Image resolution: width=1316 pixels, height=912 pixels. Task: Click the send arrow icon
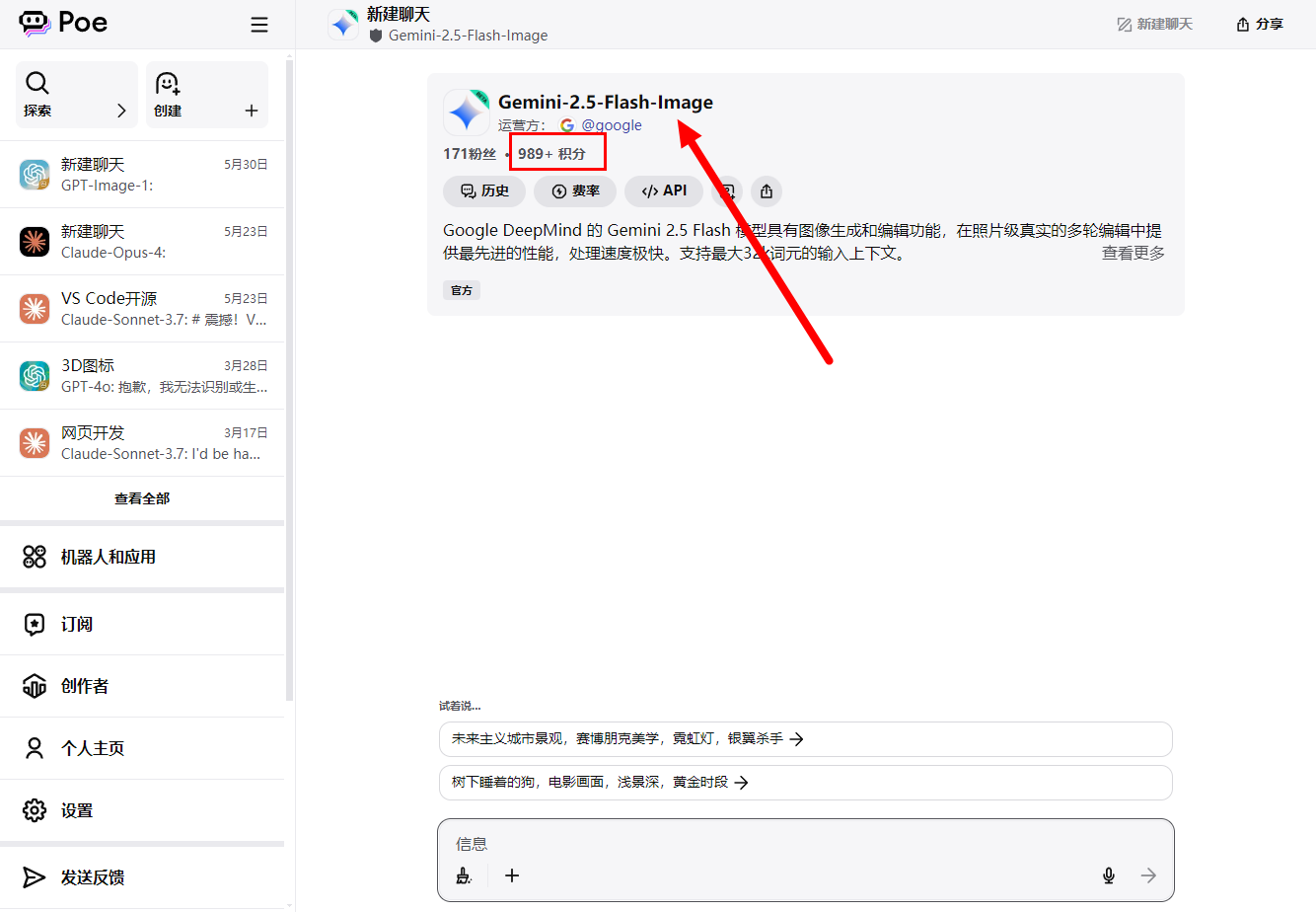tap(1148, 875)
